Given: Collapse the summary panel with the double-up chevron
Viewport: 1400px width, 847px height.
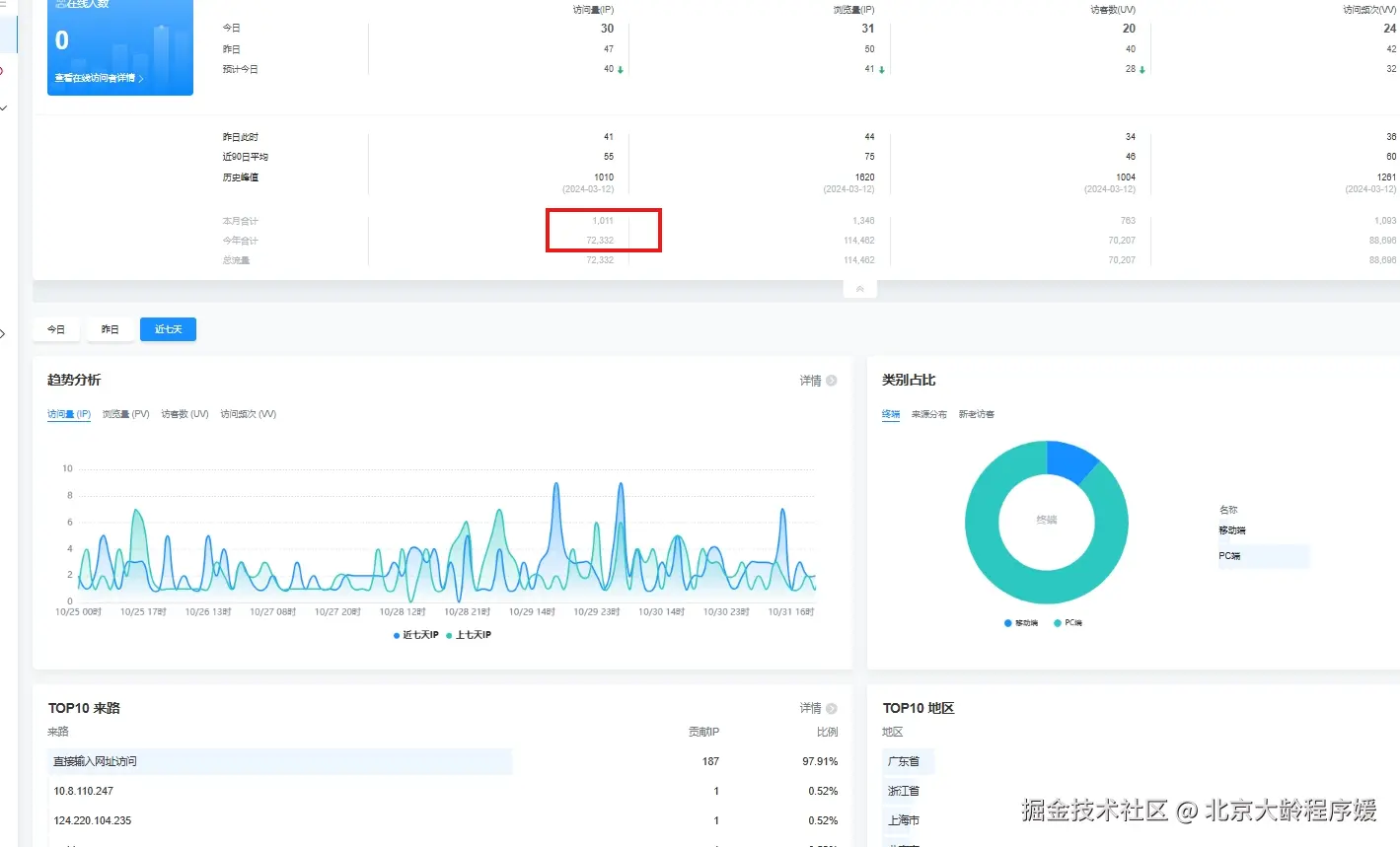Looking at the screenshot, I should point(859,287).
